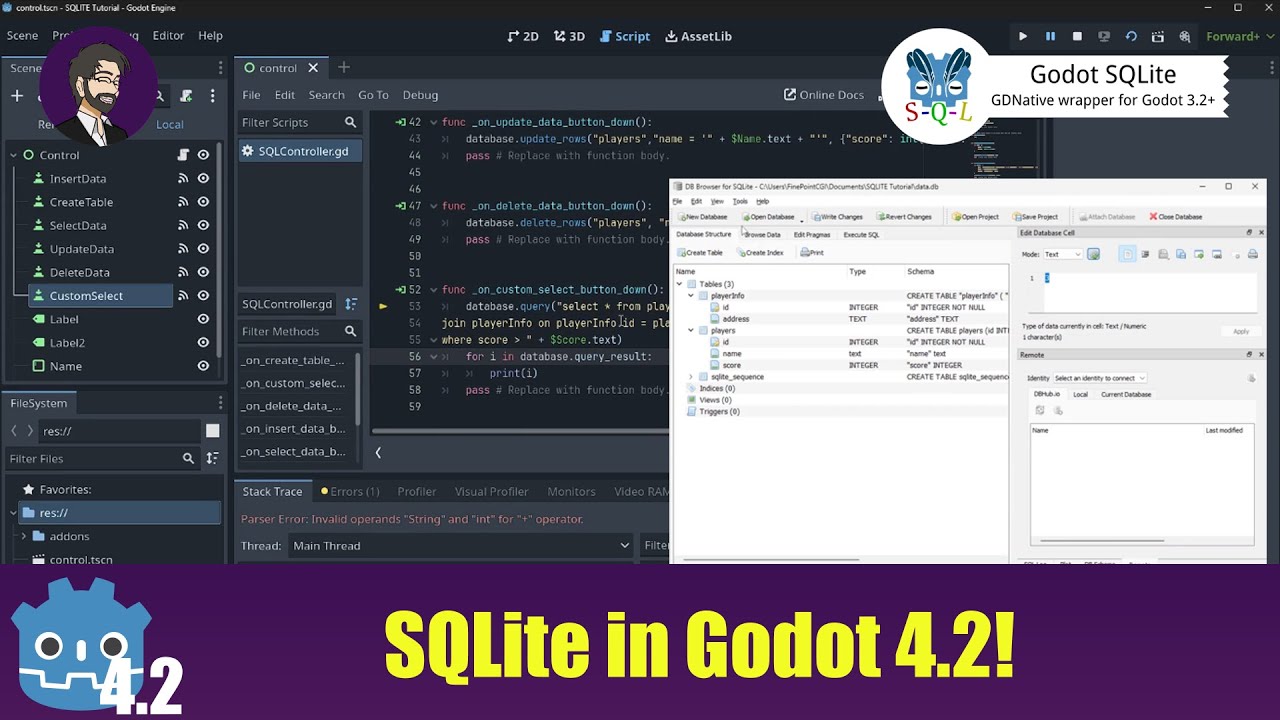The width and height of the screenshot is (1280, 720).
Task: Click Print in Database Structure toolbar
Action: click(x=812, y=253)
